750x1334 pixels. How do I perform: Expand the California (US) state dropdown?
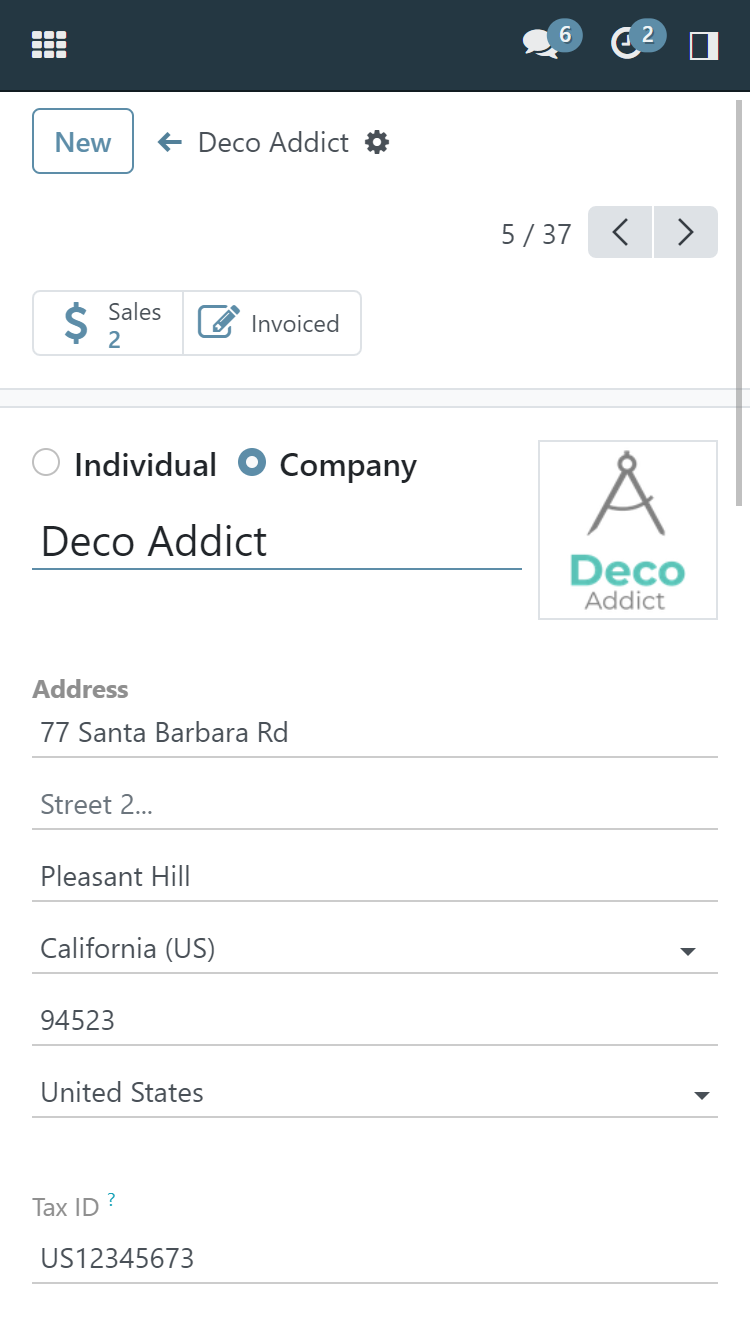point(687,950)
